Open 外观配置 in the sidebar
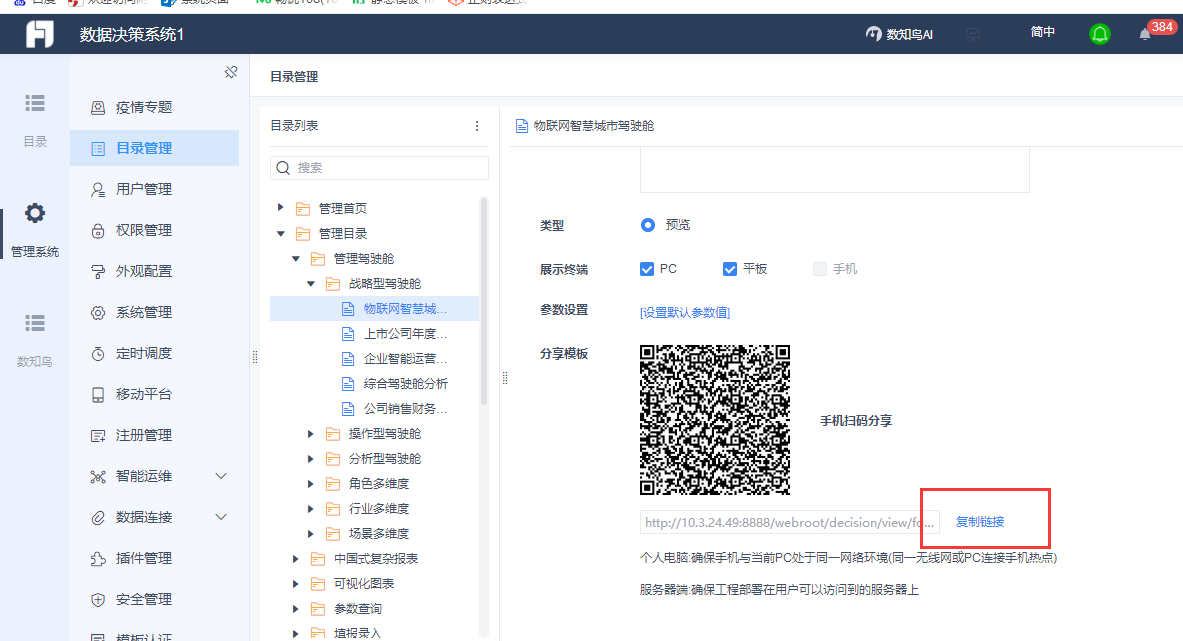 click(x=155, y=271)
